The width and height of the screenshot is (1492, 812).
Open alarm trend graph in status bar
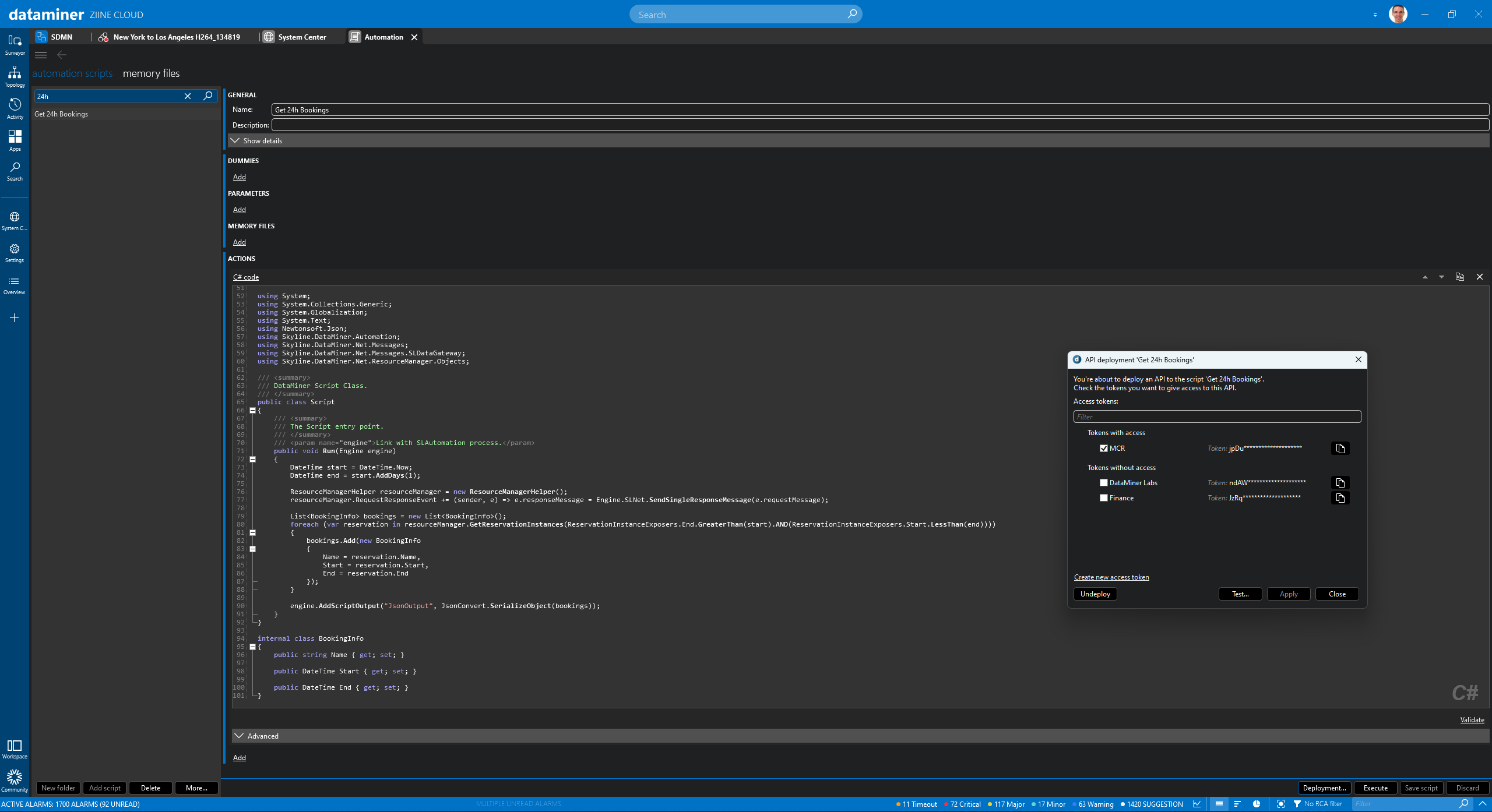pyautogui.click(x=1197, y=804)
